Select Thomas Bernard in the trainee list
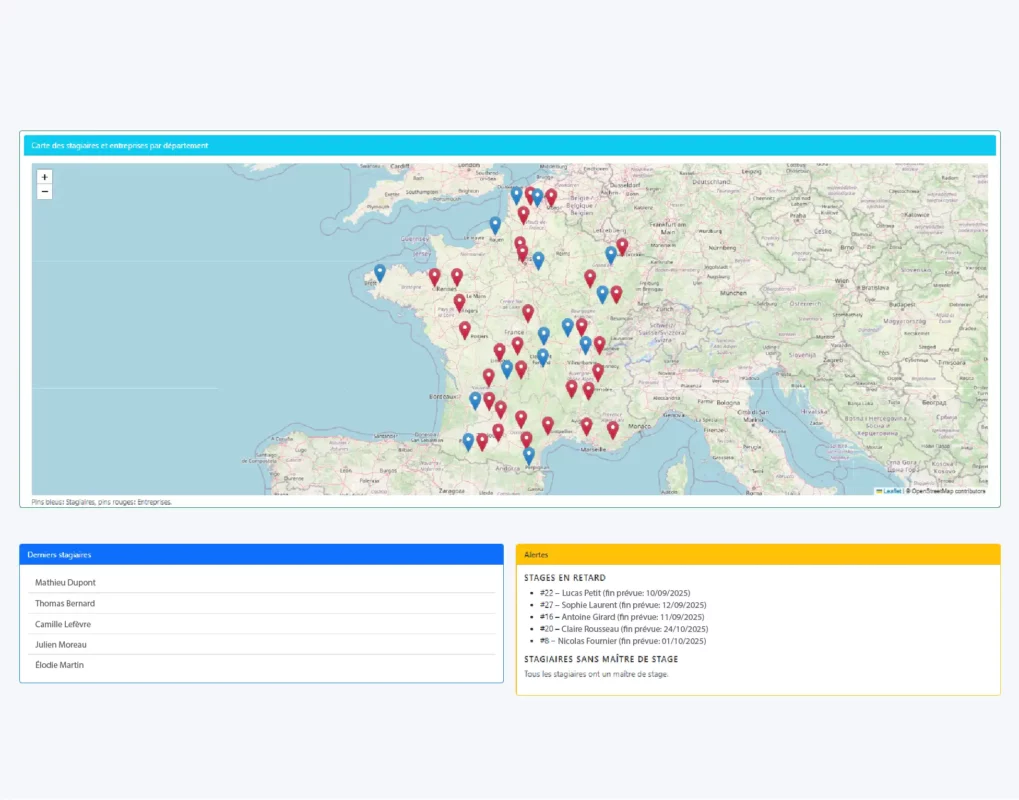The width and height of the screenshot is (1019, 800). [x=65, y=604]
